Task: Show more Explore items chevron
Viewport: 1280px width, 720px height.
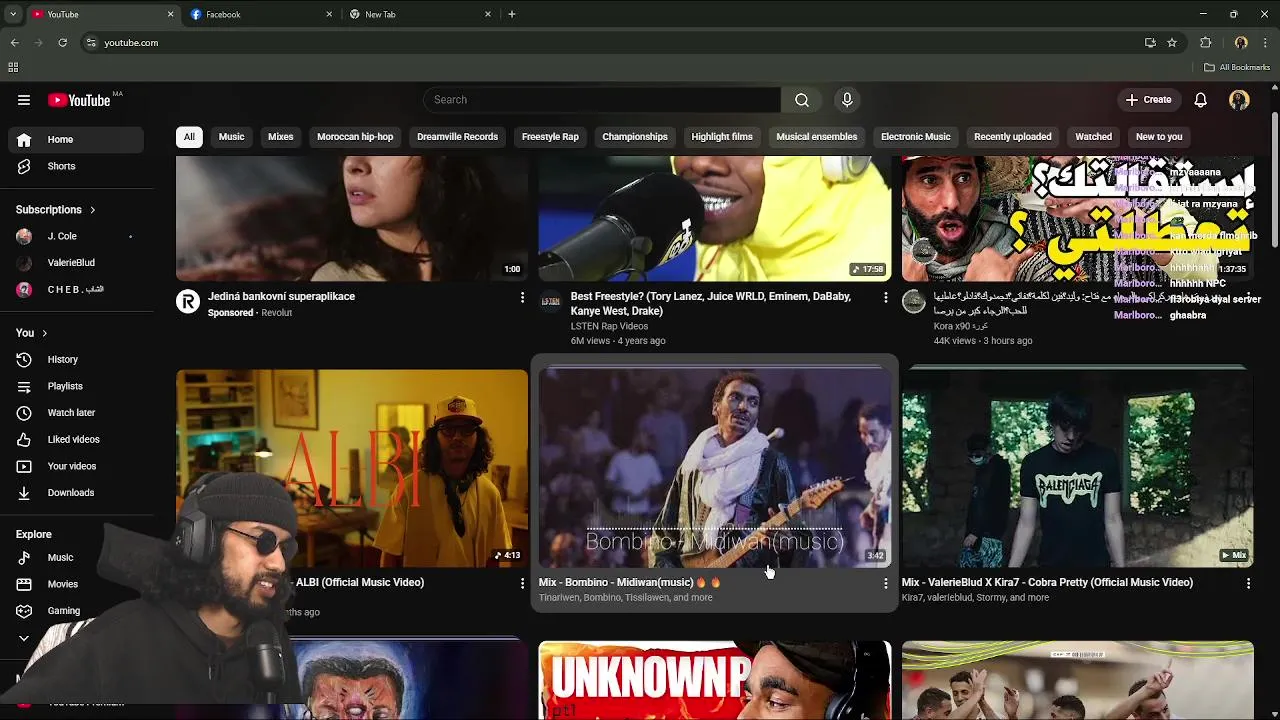Action: [x=24, y=638]
